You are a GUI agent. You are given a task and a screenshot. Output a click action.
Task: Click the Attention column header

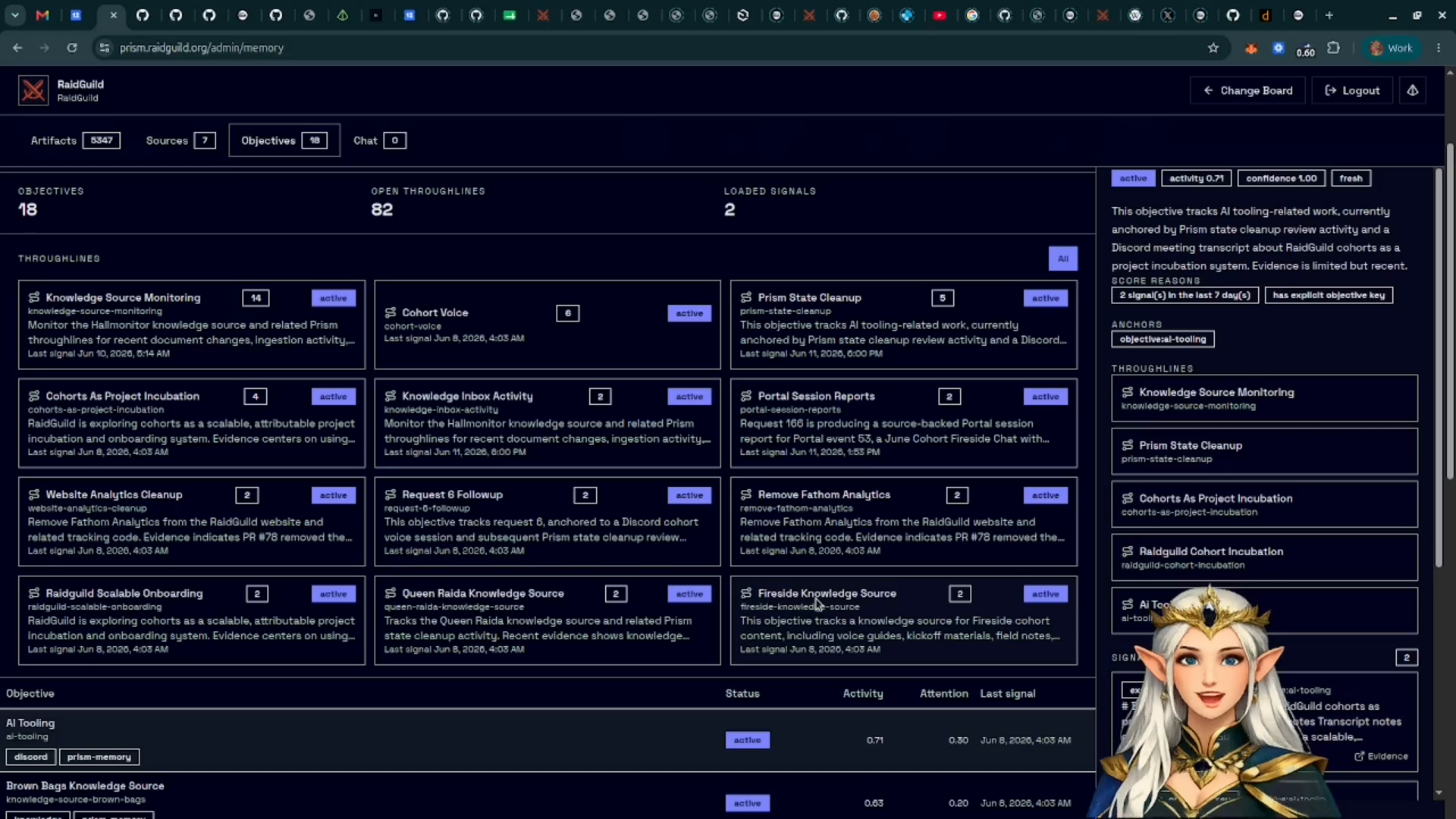pyautogui.click(x=943, y=693)
